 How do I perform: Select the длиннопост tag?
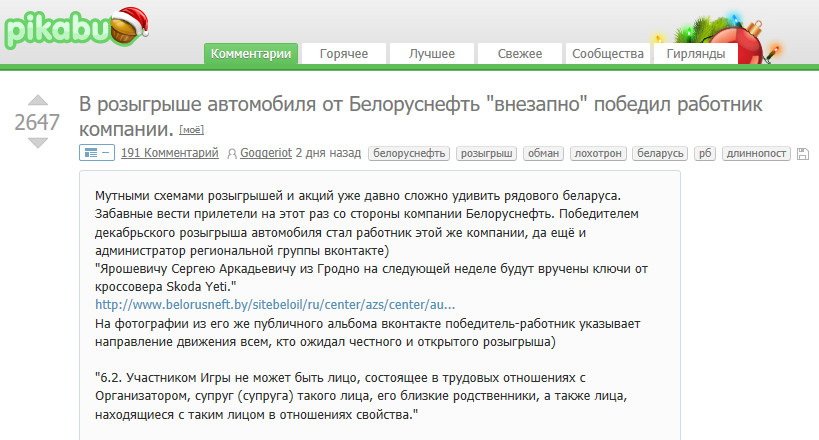[x=756, y=153]
